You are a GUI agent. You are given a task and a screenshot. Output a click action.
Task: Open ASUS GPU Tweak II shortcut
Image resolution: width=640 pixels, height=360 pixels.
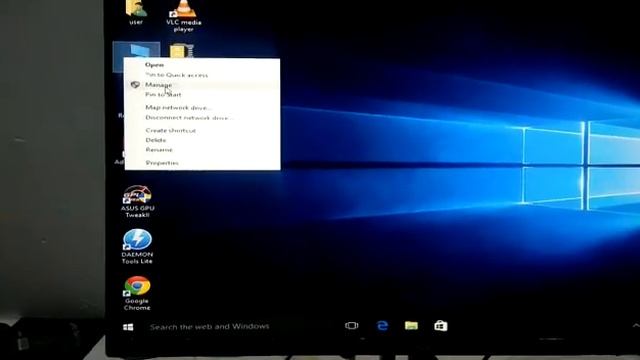tap(137, 201)
